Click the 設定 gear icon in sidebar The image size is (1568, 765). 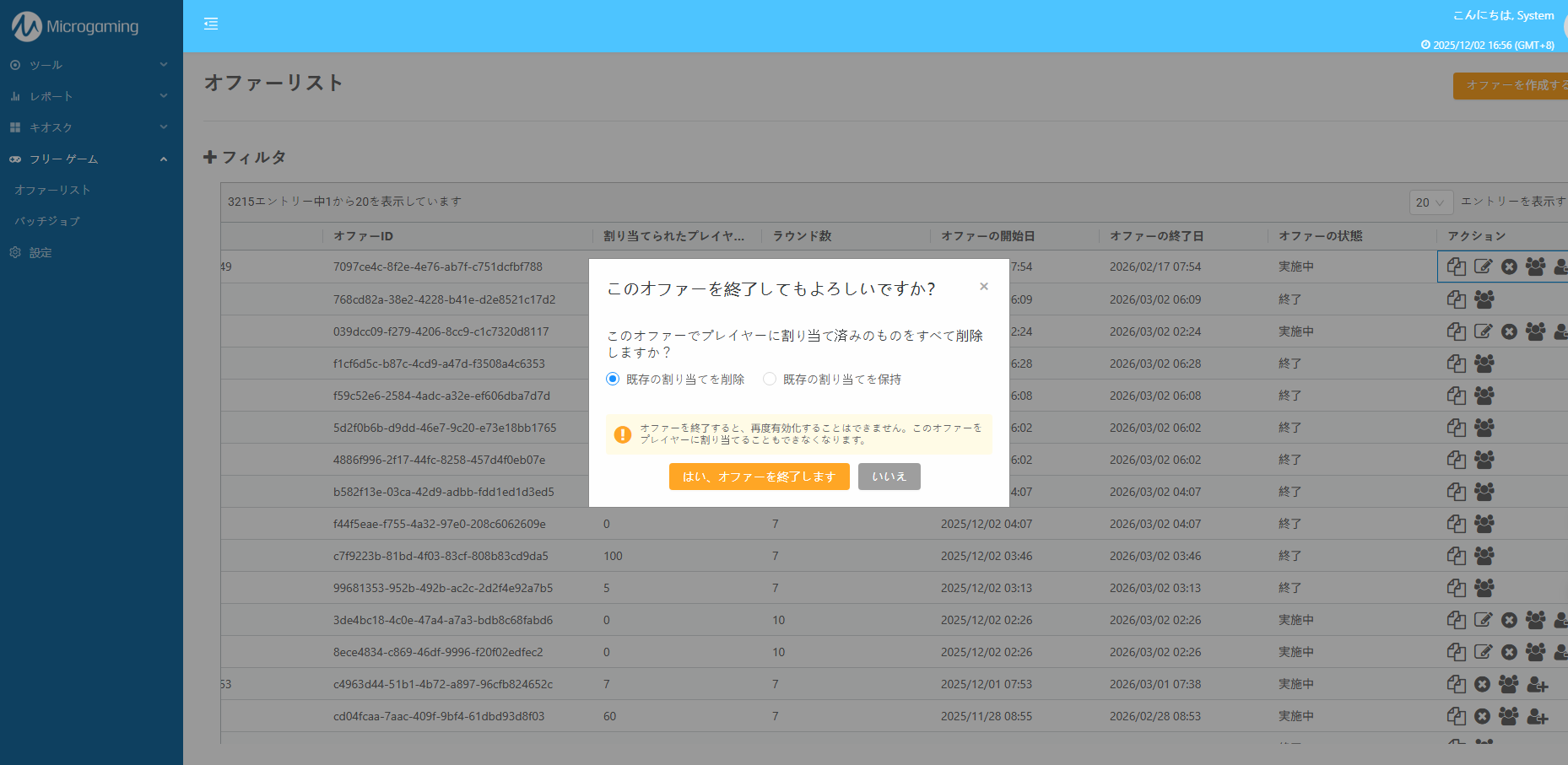pos(14,252)
